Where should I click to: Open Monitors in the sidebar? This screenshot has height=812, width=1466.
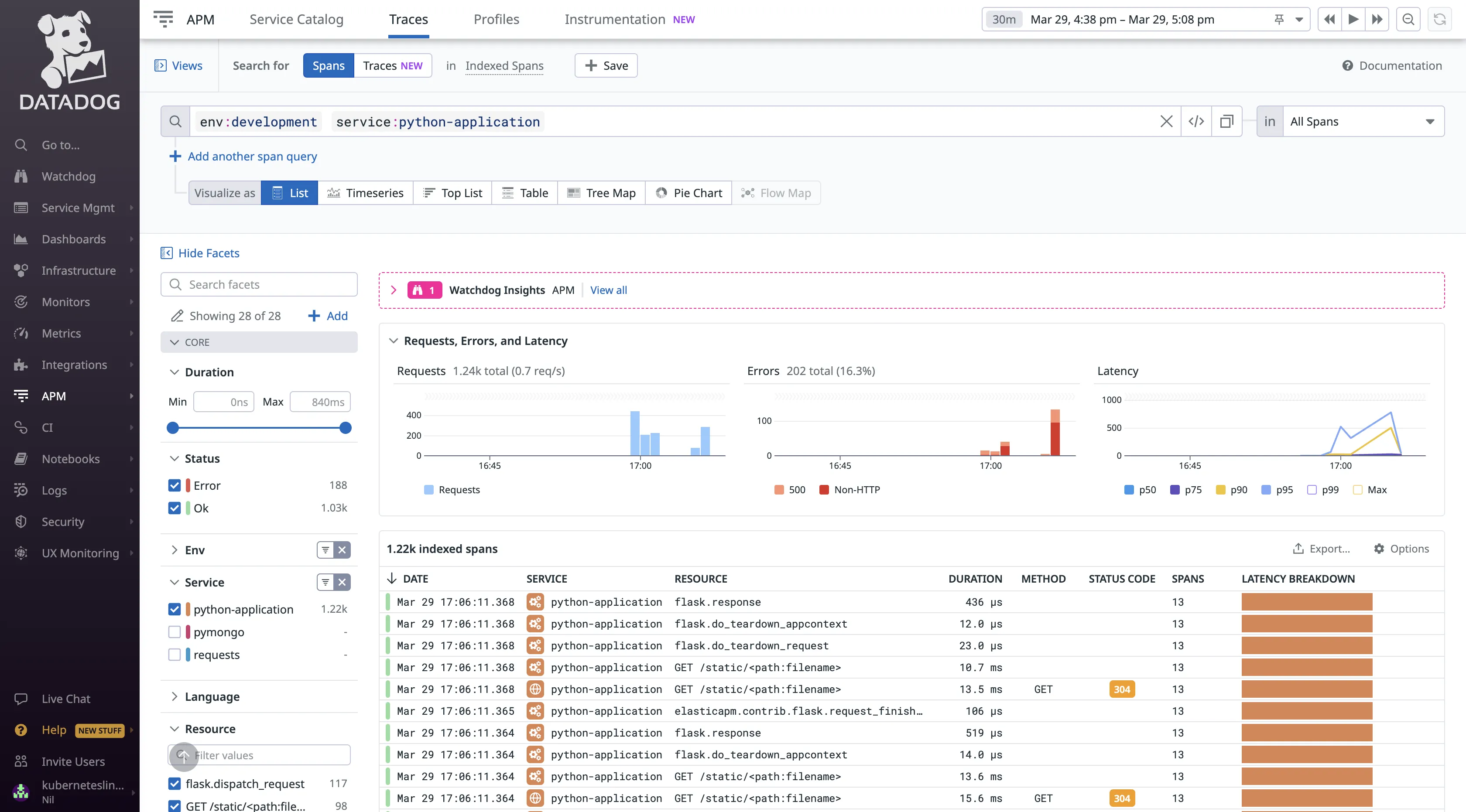click(65, 302)
